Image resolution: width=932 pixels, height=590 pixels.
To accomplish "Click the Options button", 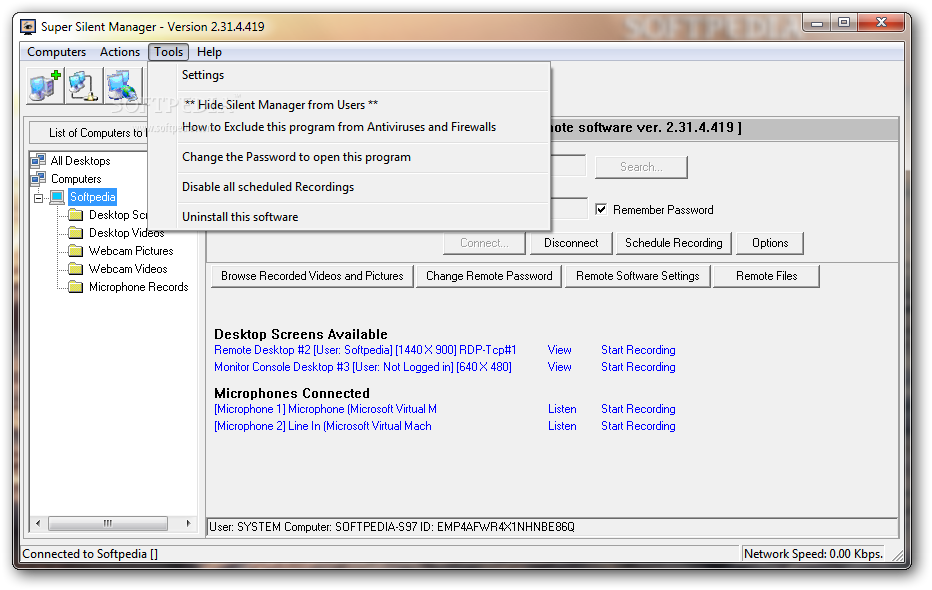I will coord(770,243).
